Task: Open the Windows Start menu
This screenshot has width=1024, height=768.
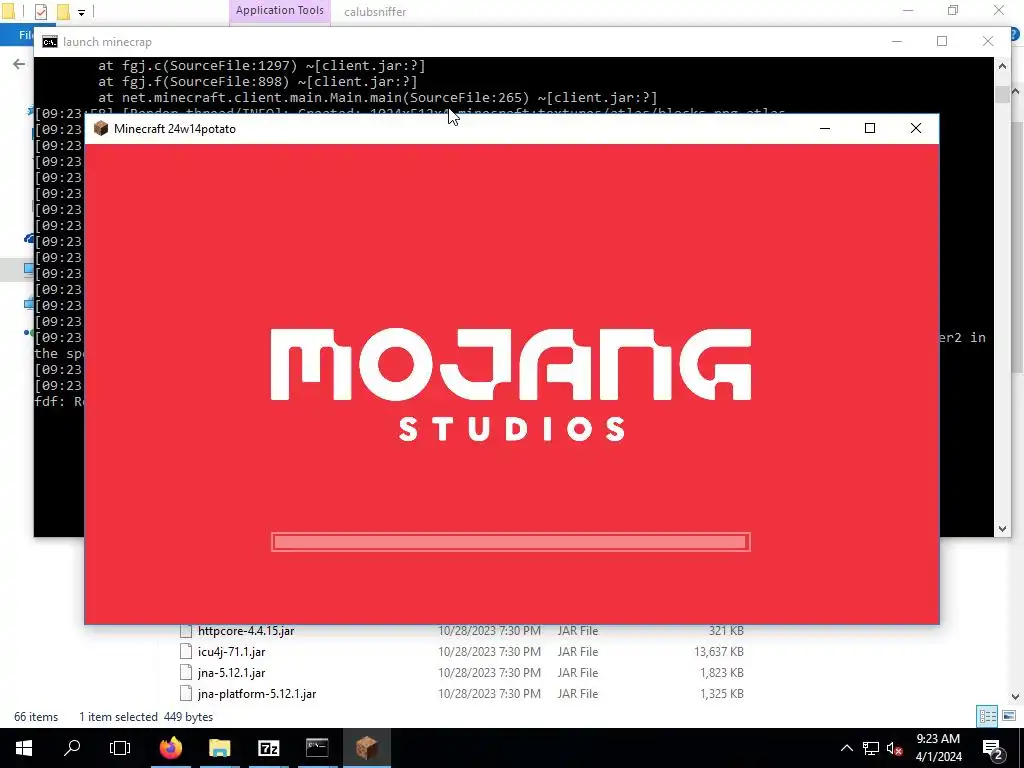Action: [x=24, y=748]
